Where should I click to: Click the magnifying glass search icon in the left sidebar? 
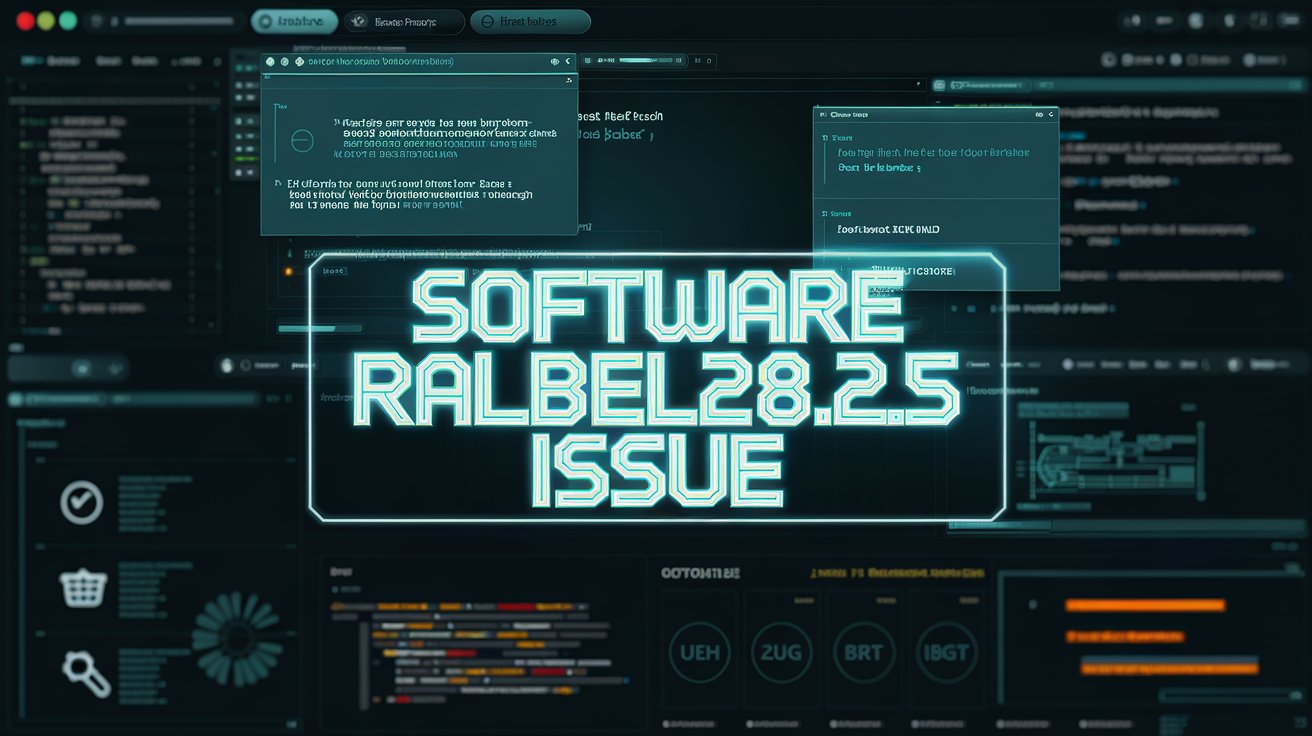pos(86,672)
